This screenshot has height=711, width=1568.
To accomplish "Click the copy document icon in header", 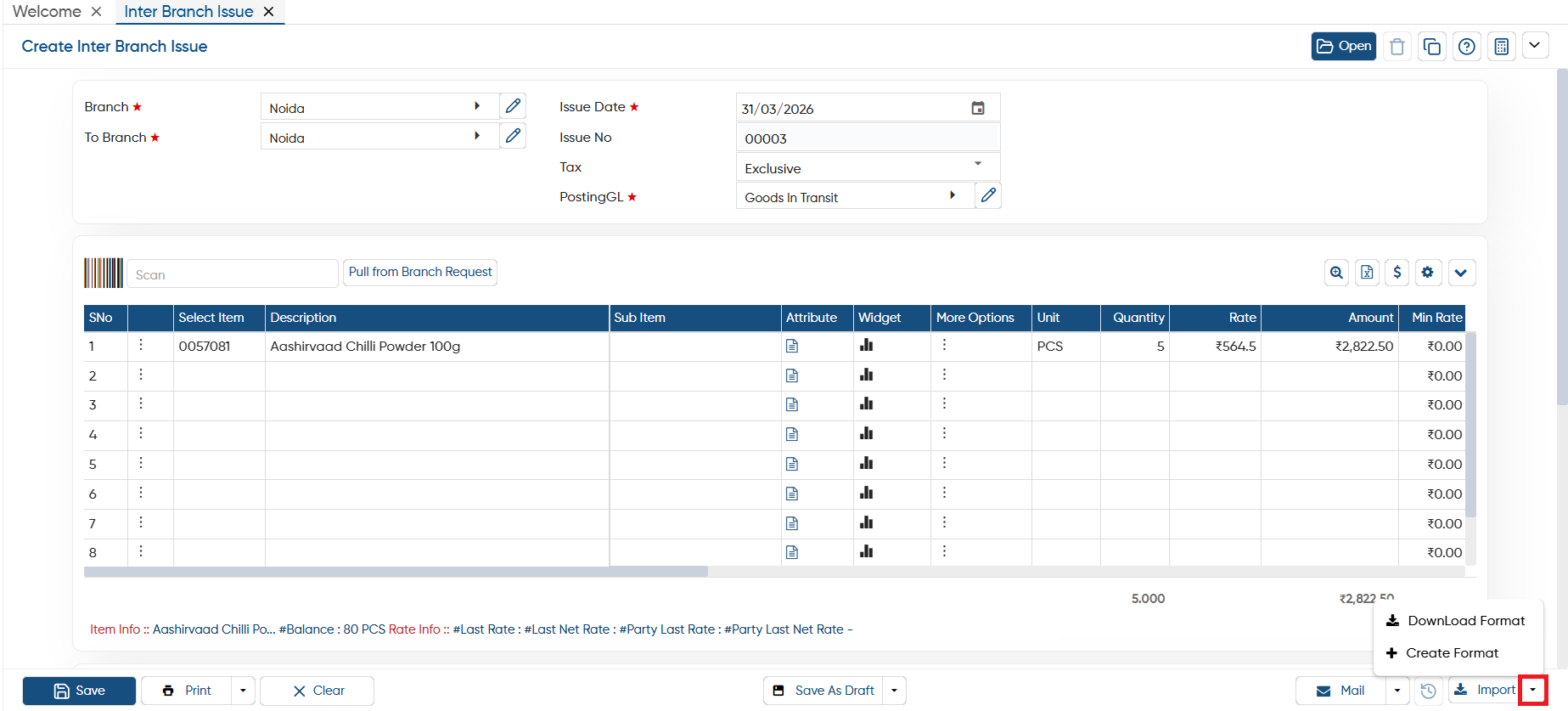I will [1431, 46].
